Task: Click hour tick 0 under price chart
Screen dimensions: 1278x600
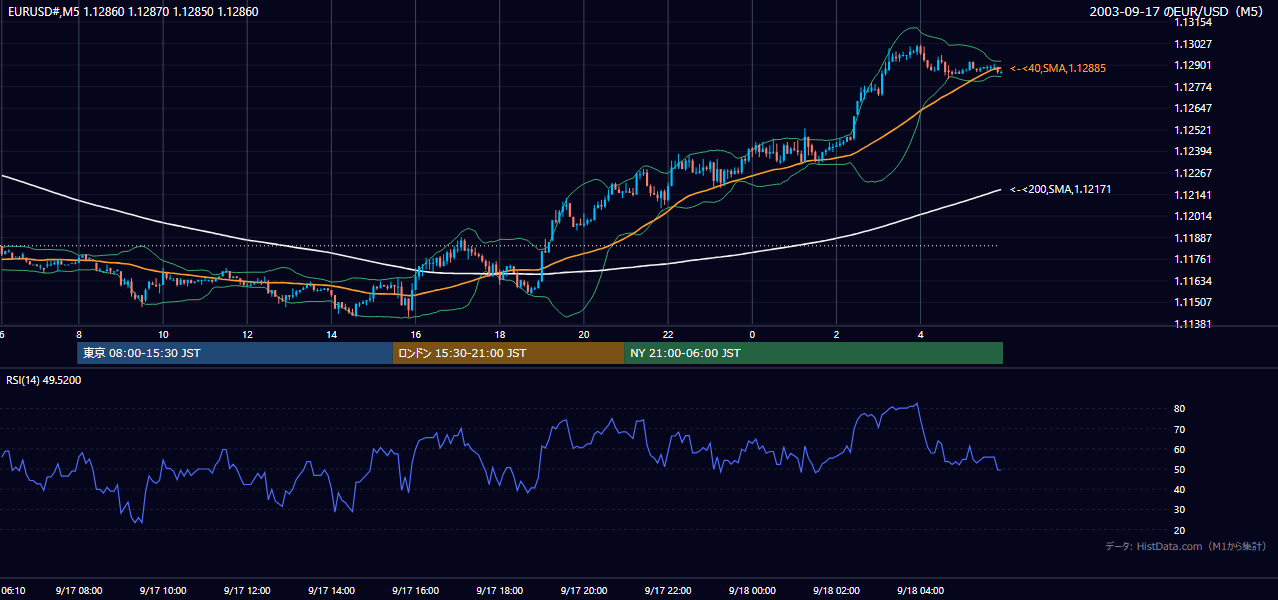Action: tap(752, 334)
